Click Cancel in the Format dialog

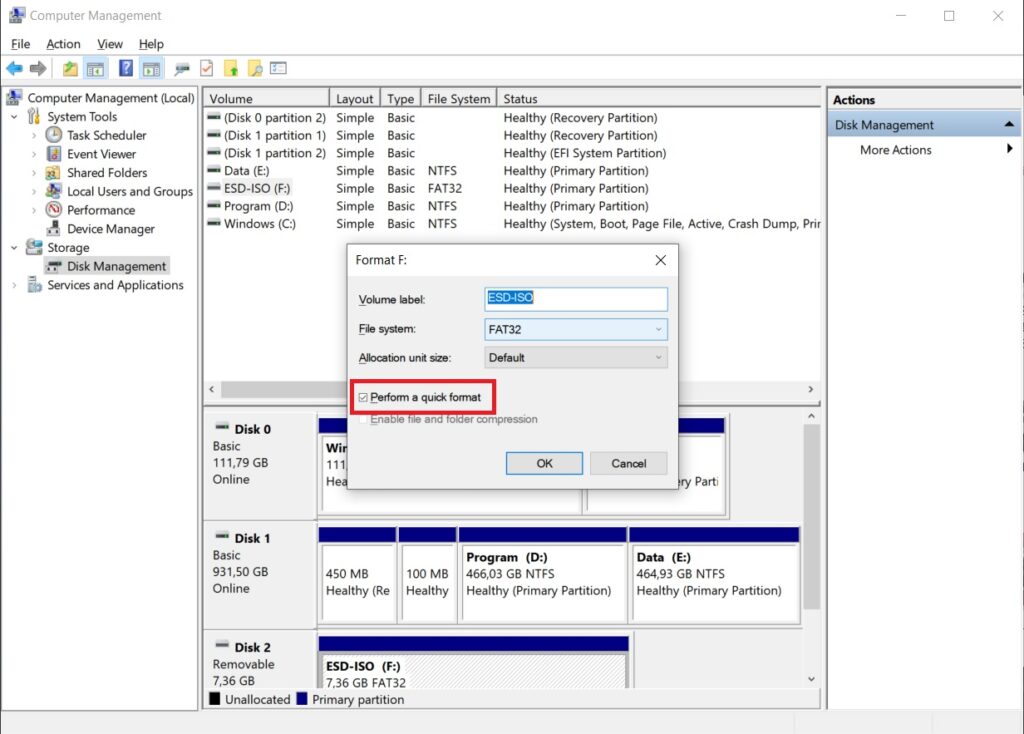pos(628,463)
